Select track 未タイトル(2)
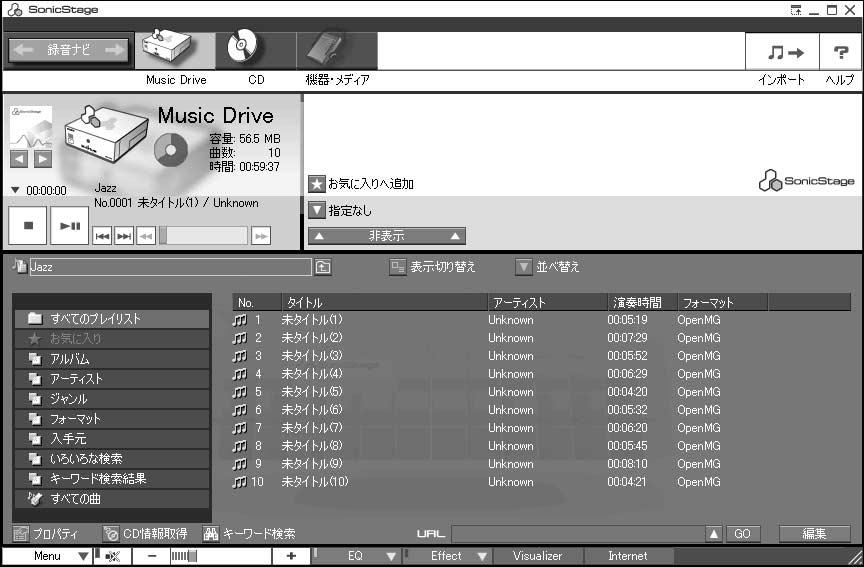The image size is (864, 567). point(312,338)
